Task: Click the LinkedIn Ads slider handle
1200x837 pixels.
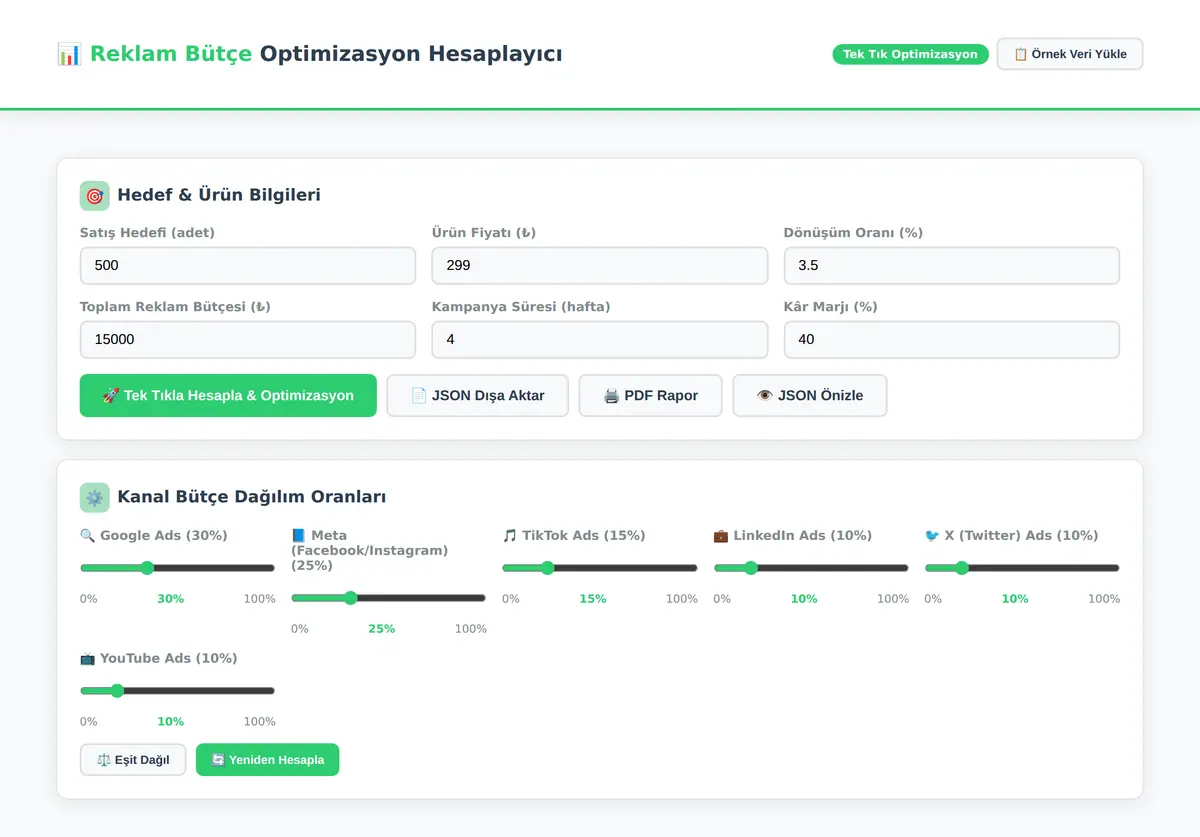Action: tap(751, 568)
